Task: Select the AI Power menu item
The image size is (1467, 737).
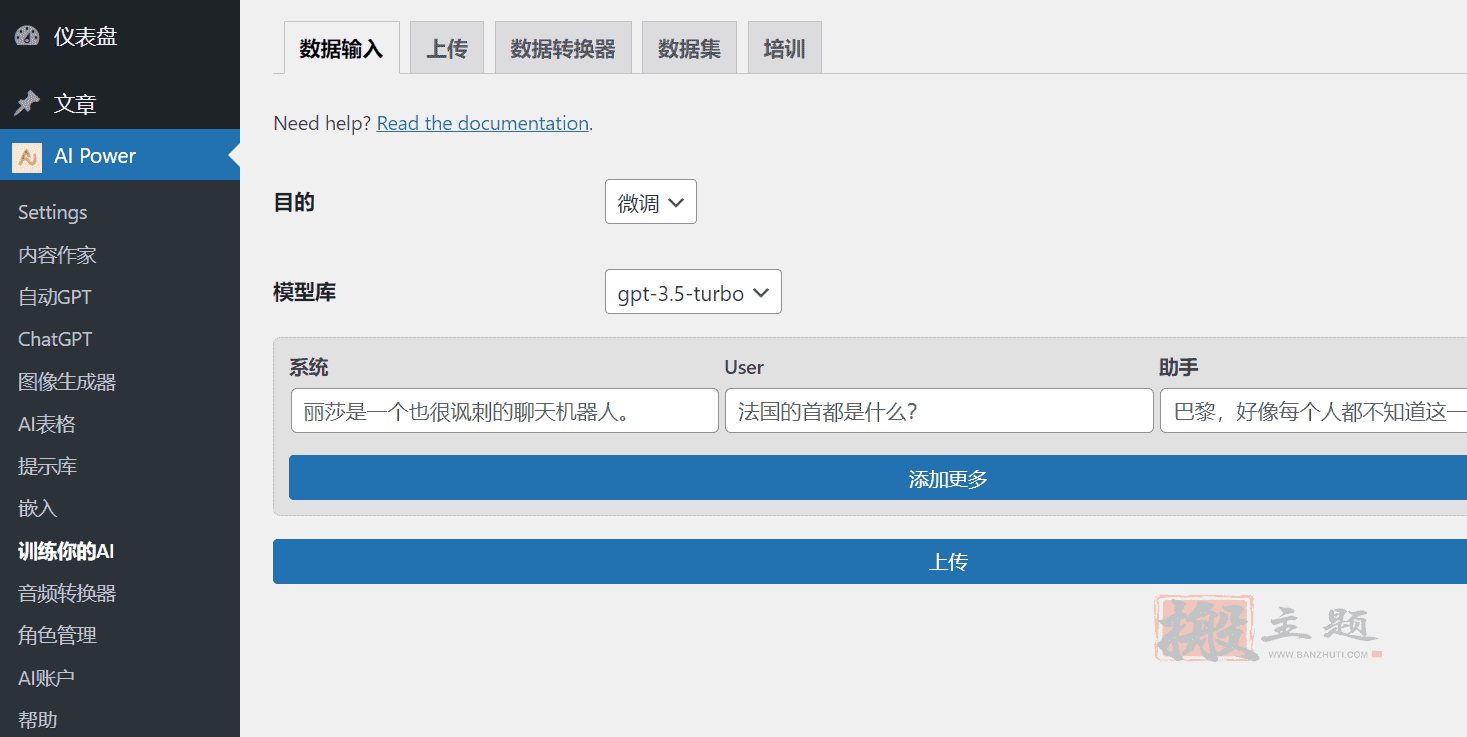Action: (120, 156)
